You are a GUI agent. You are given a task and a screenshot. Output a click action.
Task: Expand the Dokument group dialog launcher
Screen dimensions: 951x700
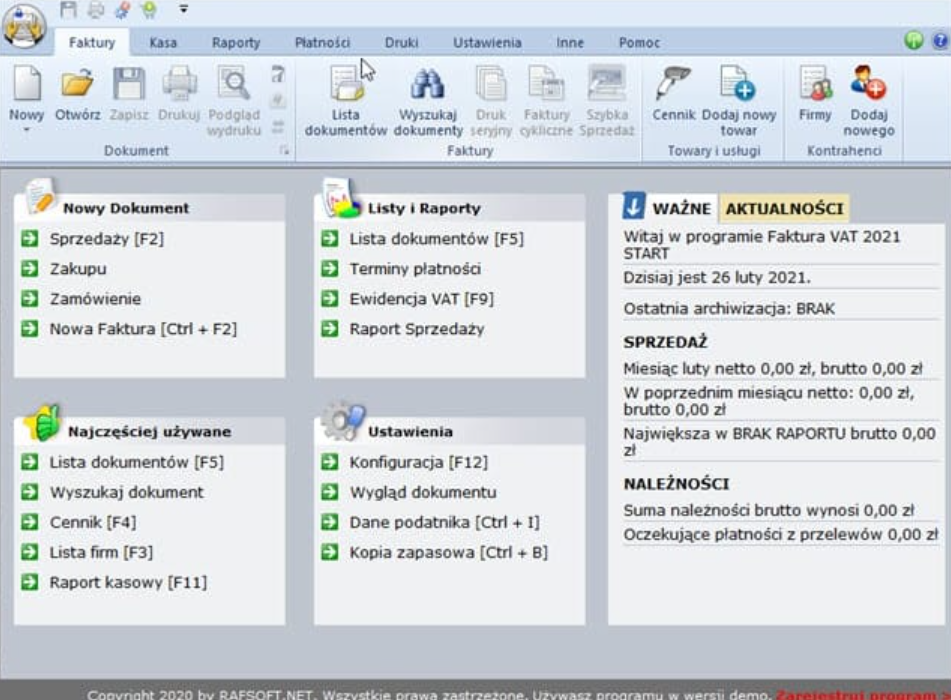pos(284,151)
